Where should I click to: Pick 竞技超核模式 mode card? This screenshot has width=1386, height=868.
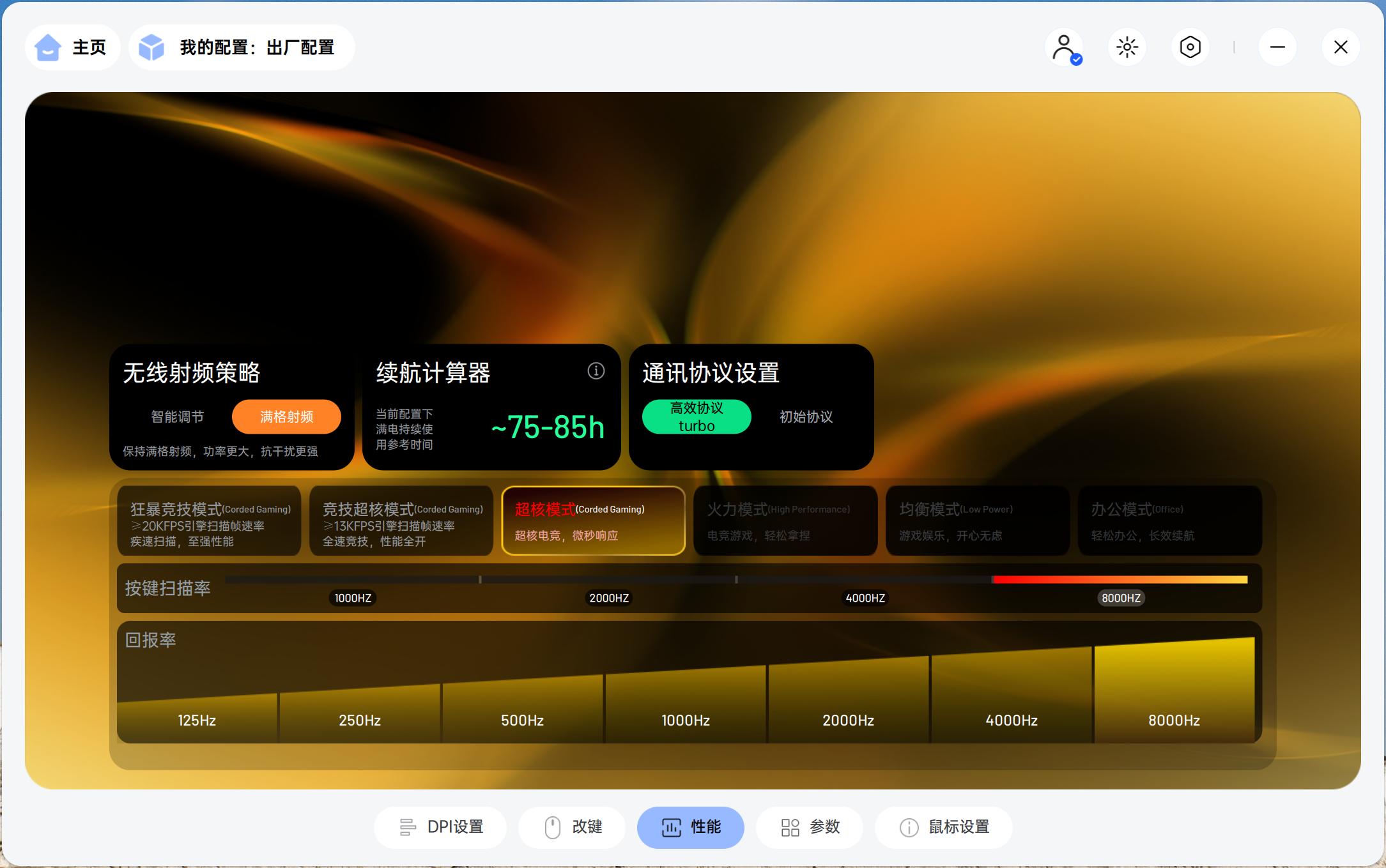(401, 521)
